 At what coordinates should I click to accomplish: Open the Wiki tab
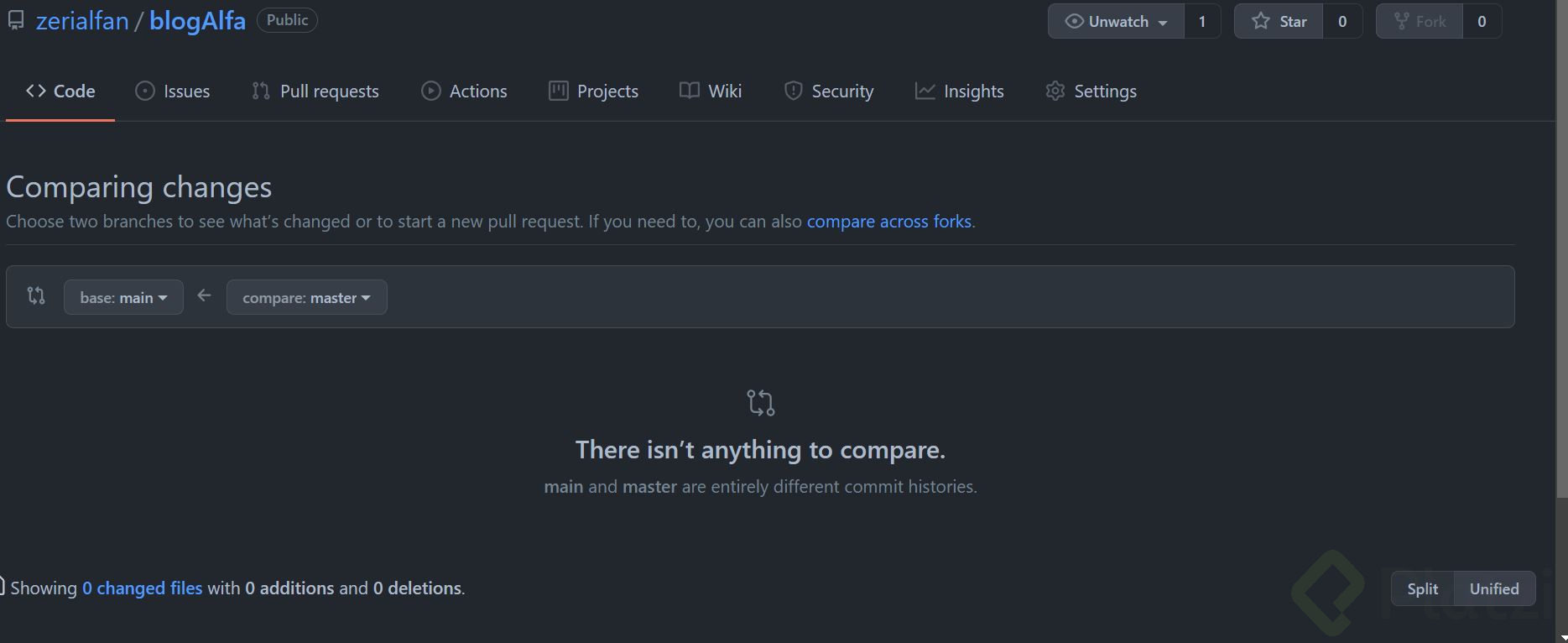tap(711, 91)
